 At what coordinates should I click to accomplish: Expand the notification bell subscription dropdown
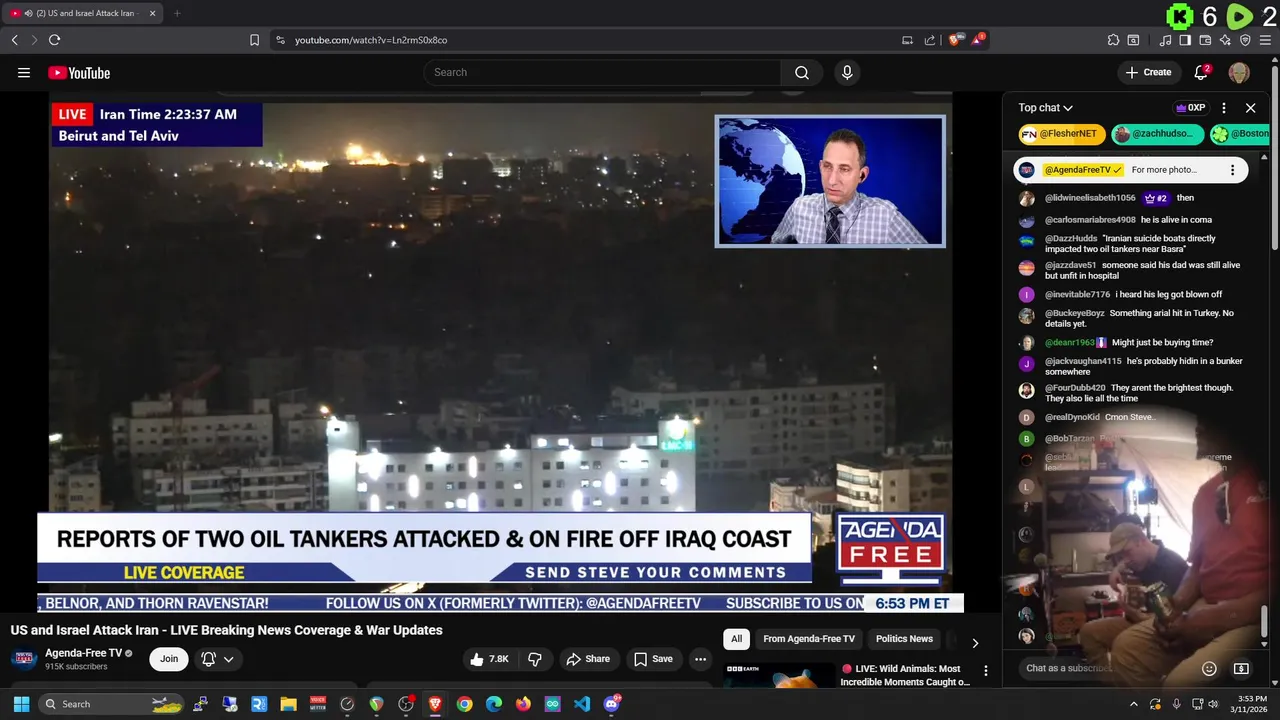[x=217, y=659]
